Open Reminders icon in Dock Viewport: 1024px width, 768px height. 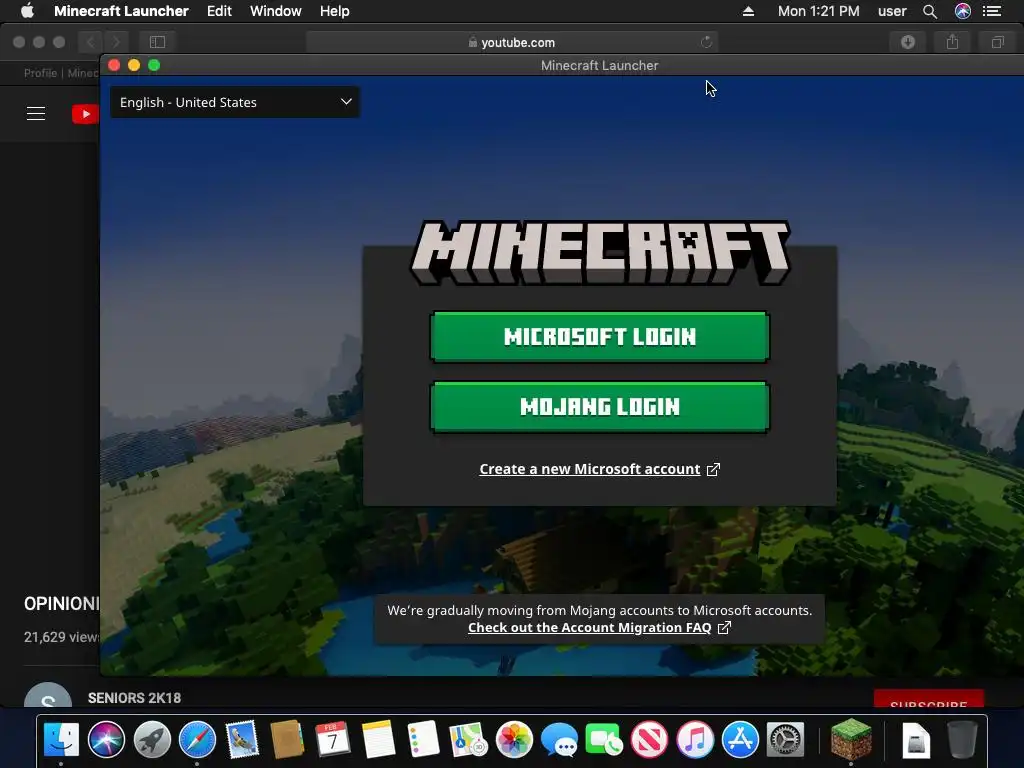tap(423, 740)
